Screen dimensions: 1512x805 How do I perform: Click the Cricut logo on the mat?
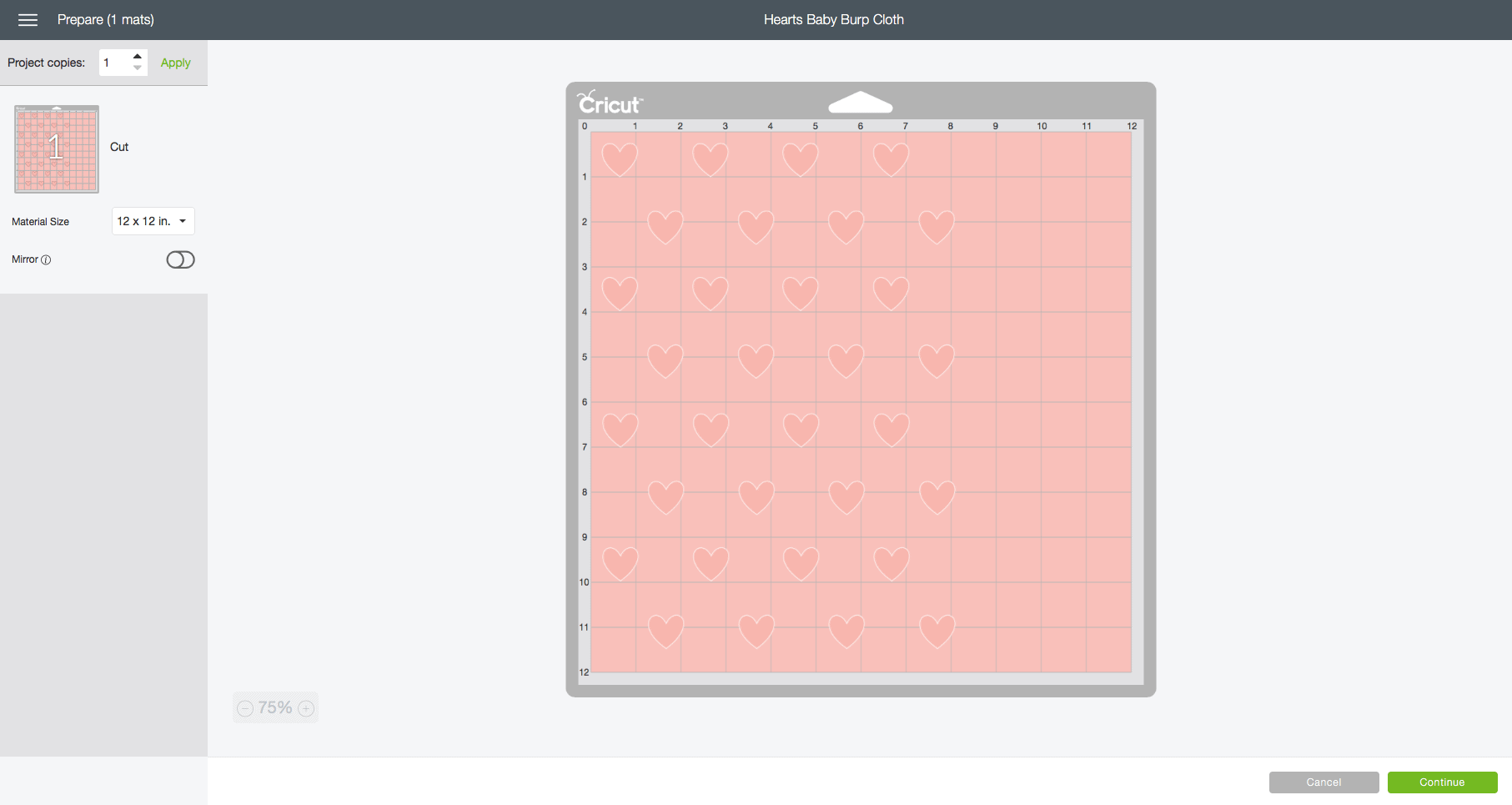610,103
